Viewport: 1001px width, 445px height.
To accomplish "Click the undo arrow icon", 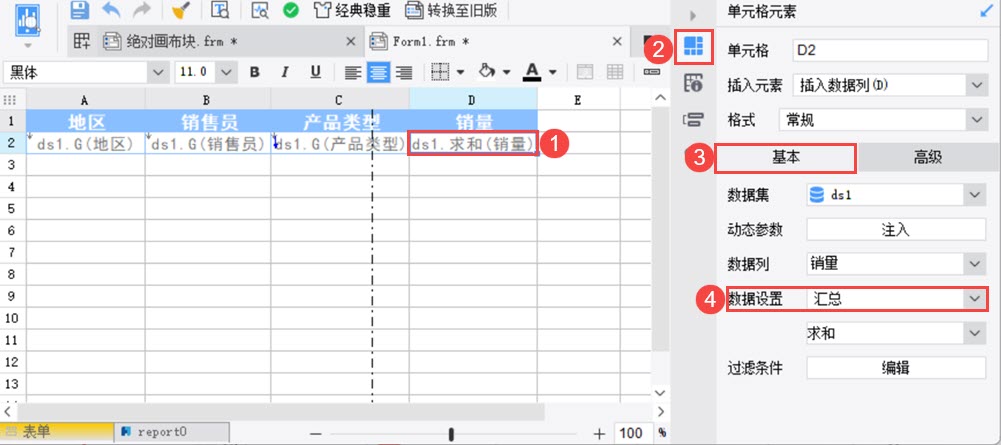I will click(x=111, y=10).
